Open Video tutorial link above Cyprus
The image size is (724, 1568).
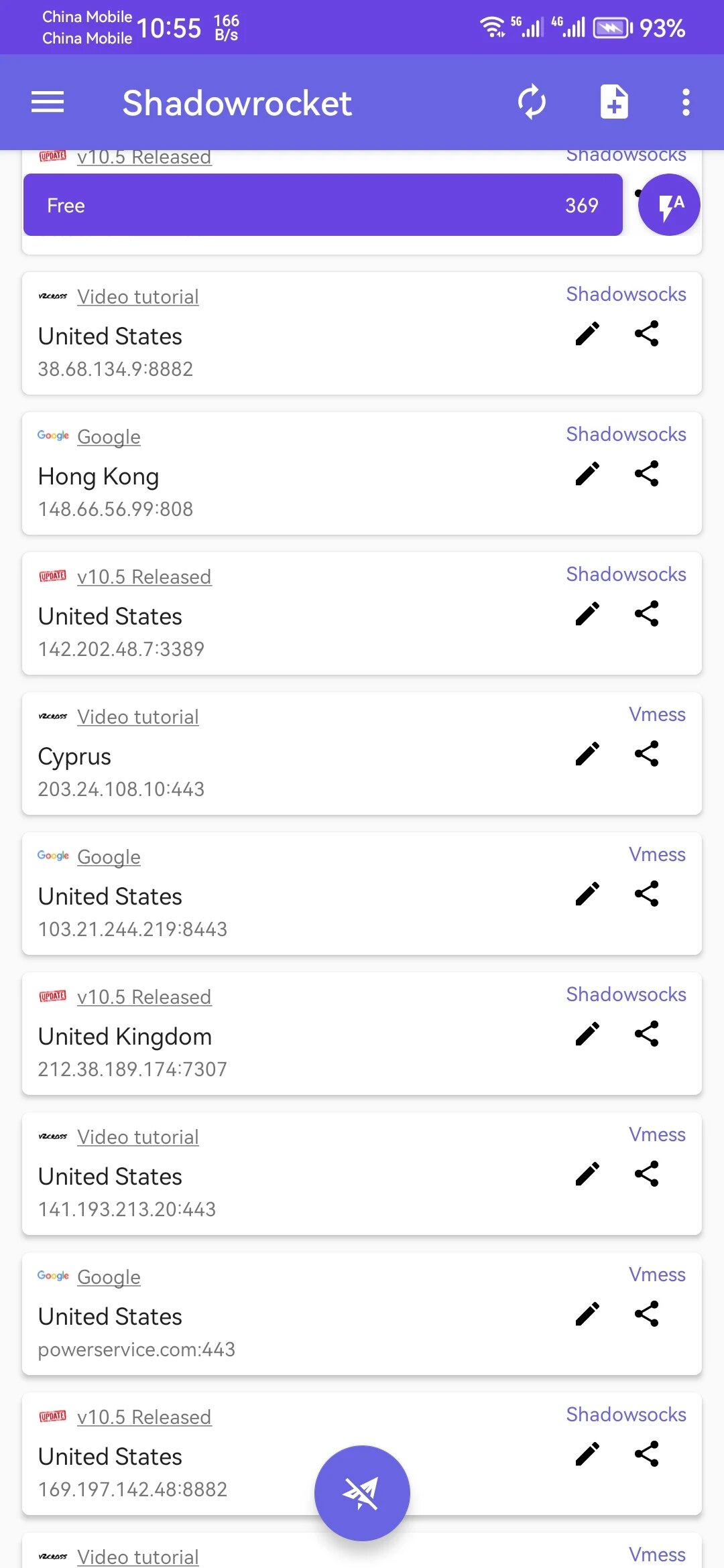137,717
